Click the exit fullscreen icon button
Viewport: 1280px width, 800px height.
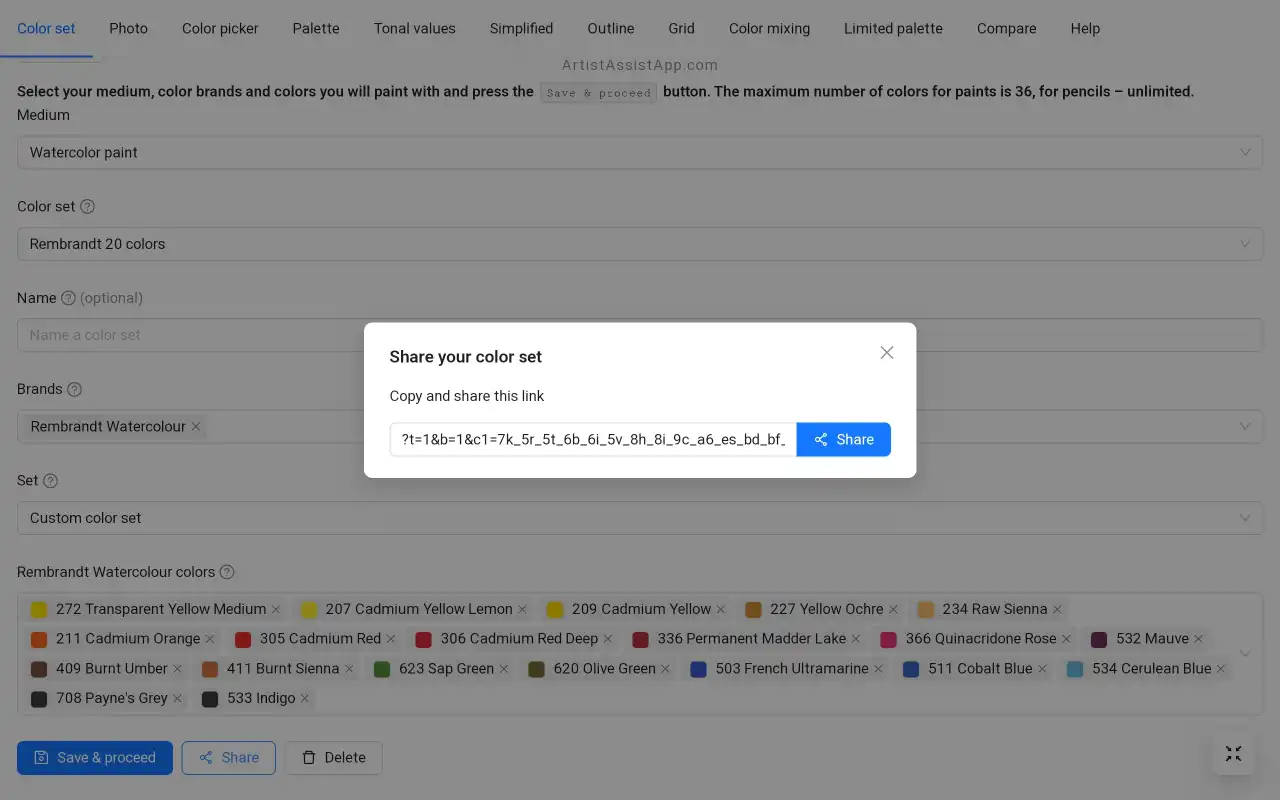(1234, 754)
